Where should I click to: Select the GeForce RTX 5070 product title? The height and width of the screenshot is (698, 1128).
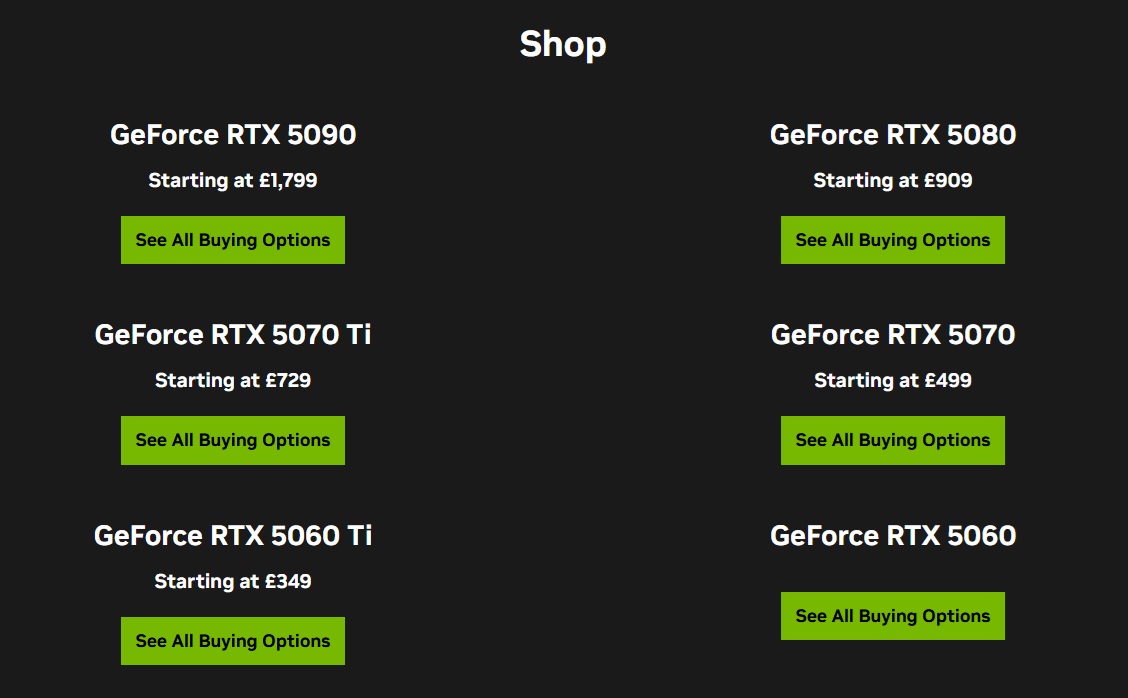coord(892,335)
